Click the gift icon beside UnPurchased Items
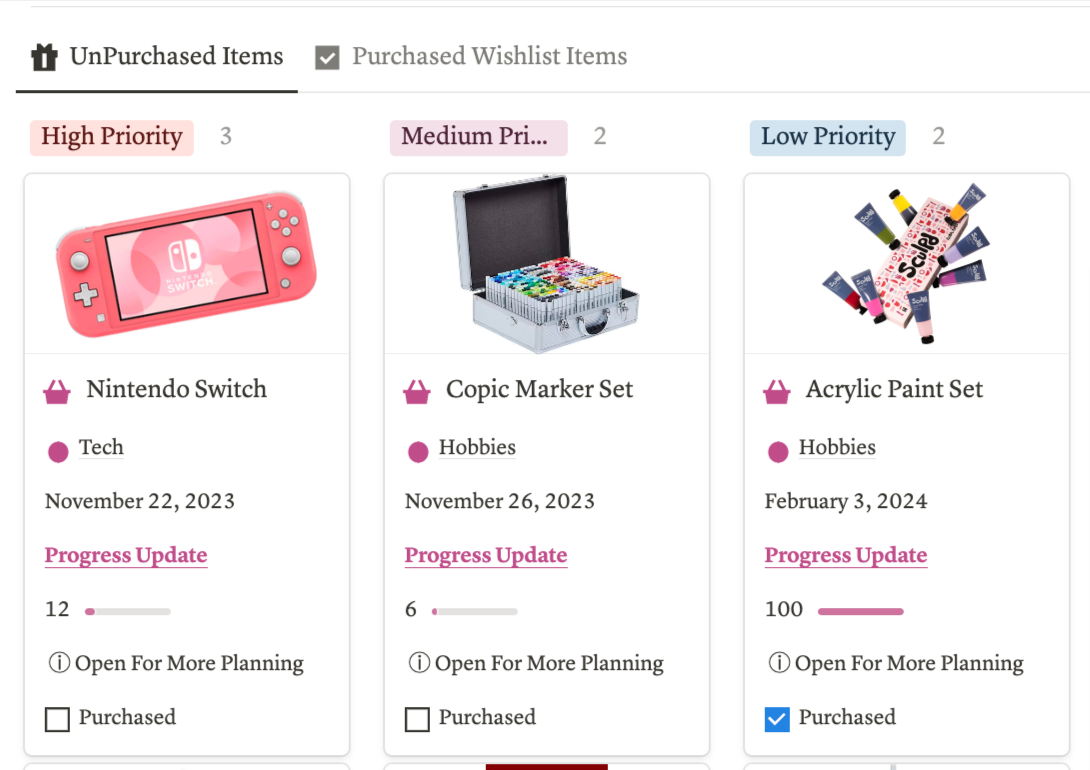 [x=44, y=57]
